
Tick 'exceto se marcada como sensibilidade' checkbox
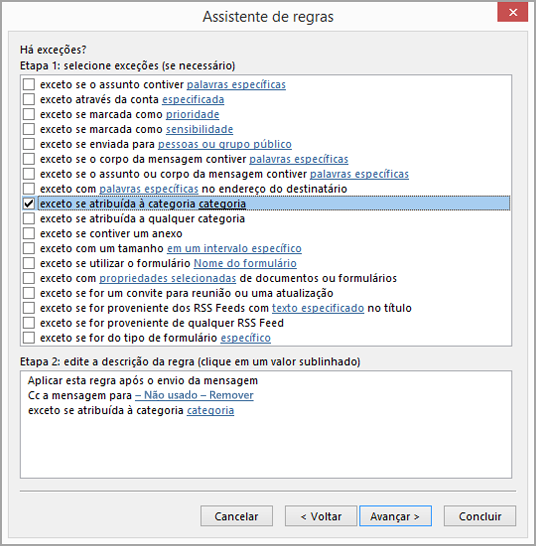[x=29, y=129]
